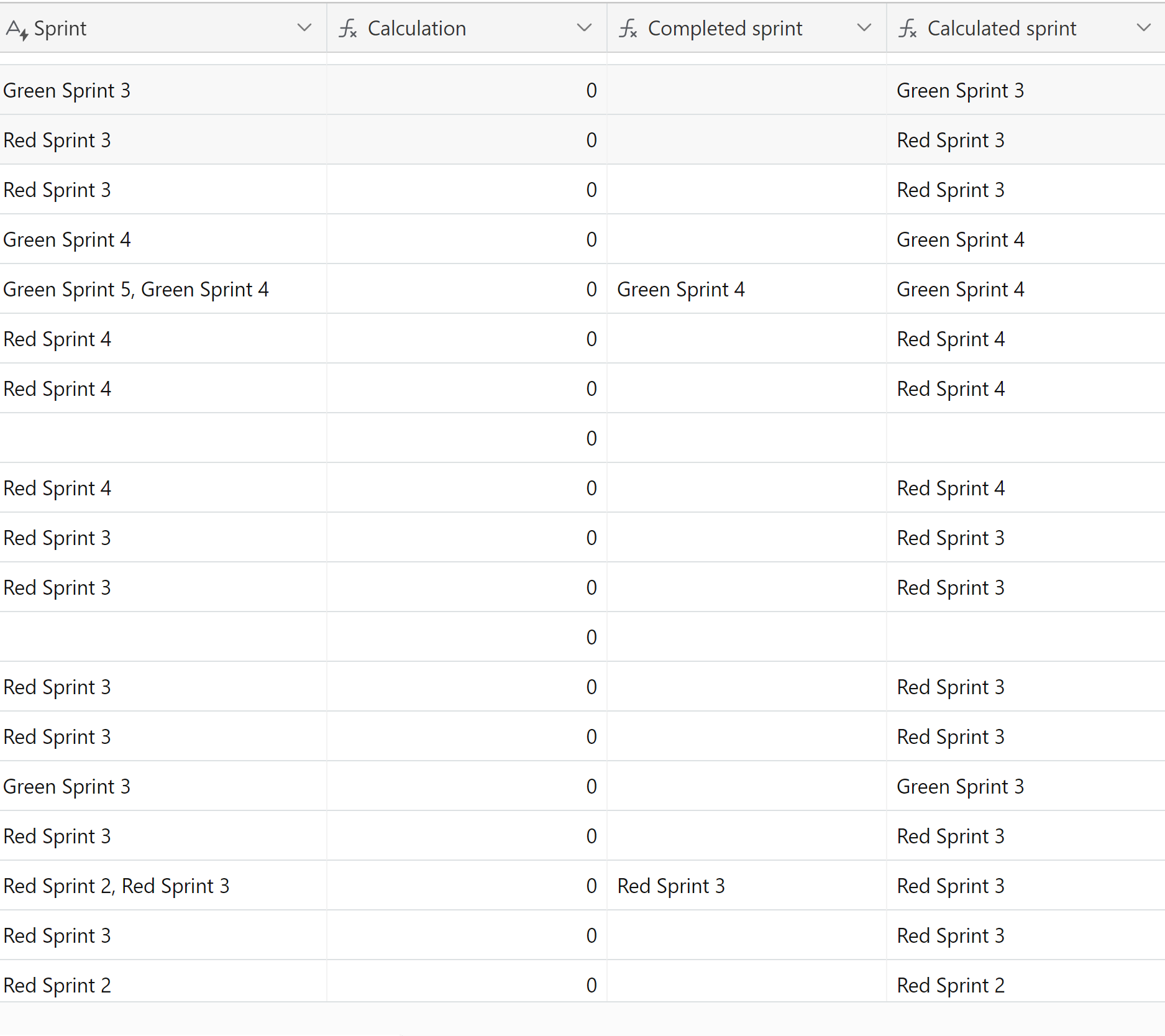Open the Sprint column dropdown chevron
The height and width of the screenshot is (1036, 1165).
tap(304, 28)
